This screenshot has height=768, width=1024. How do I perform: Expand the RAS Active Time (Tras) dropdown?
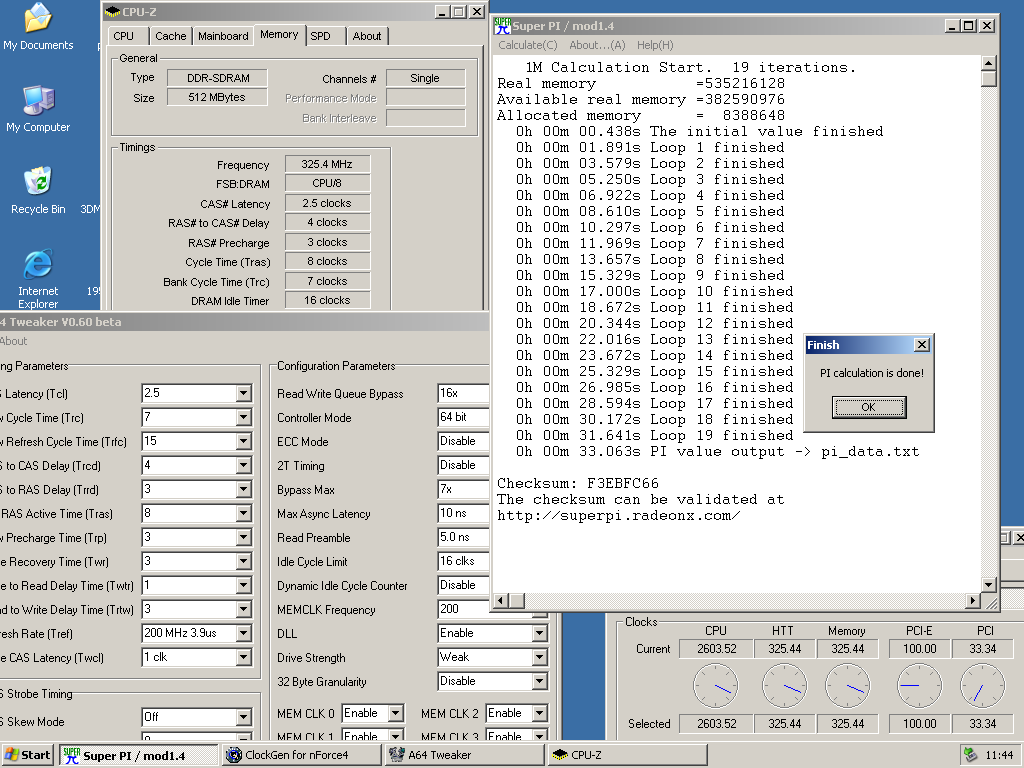[244, 514]
